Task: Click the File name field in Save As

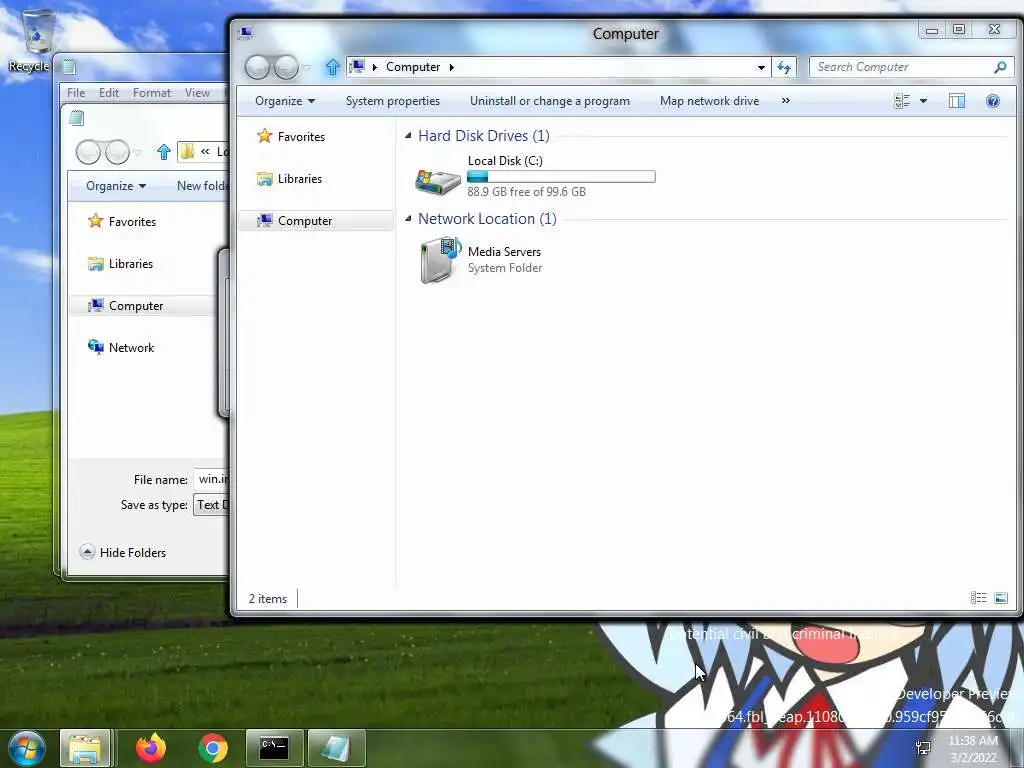Action: click(x=211, y=479)
